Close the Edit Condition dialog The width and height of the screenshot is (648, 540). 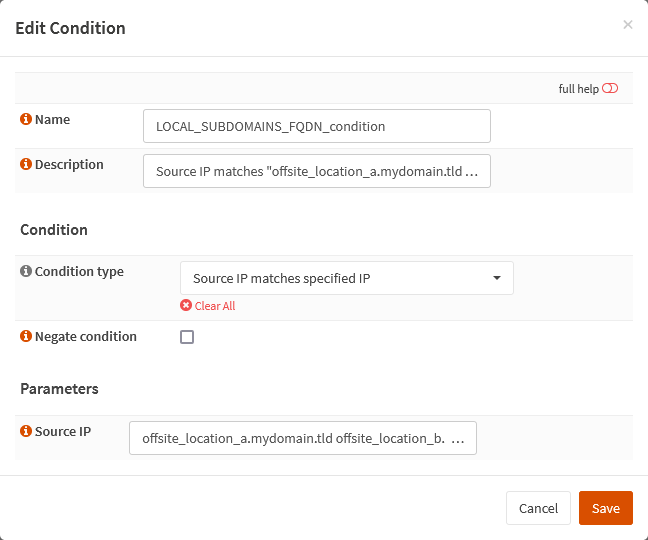pyautogui.click(x=627, y=25)
